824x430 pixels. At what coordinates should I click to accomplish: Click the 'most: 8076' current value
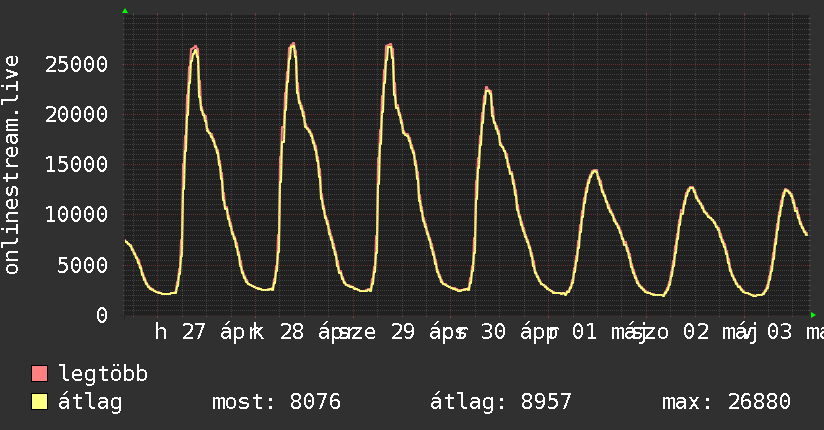pyautogui.click(x=276, y=402)
